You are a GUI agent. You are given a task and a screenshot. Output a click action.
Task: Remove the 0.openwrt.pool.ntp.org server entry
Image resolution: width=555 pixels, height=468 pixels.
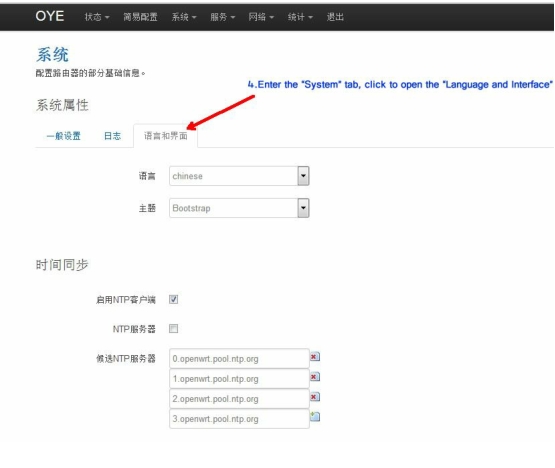[315, 357]
